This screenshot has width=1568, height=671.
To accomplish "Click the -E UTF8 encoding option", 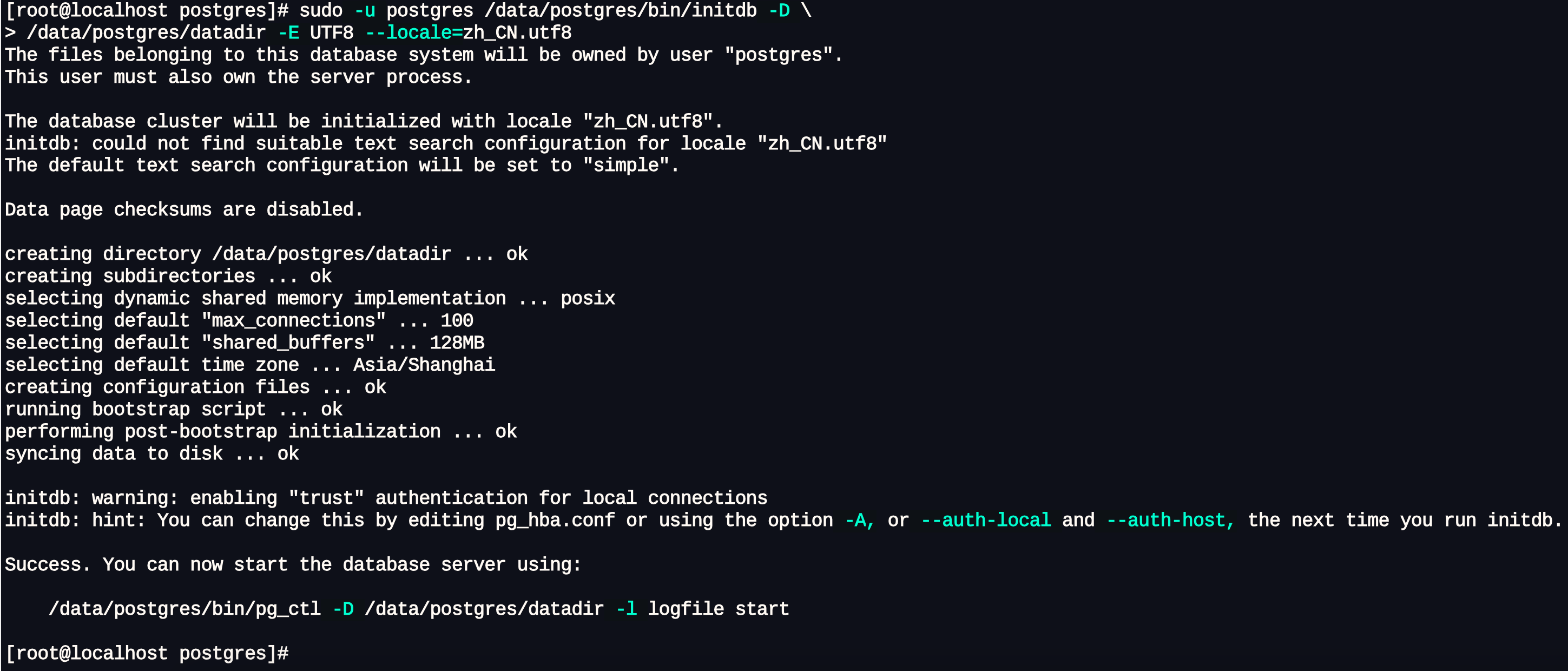I will click(x=315, y=32).
